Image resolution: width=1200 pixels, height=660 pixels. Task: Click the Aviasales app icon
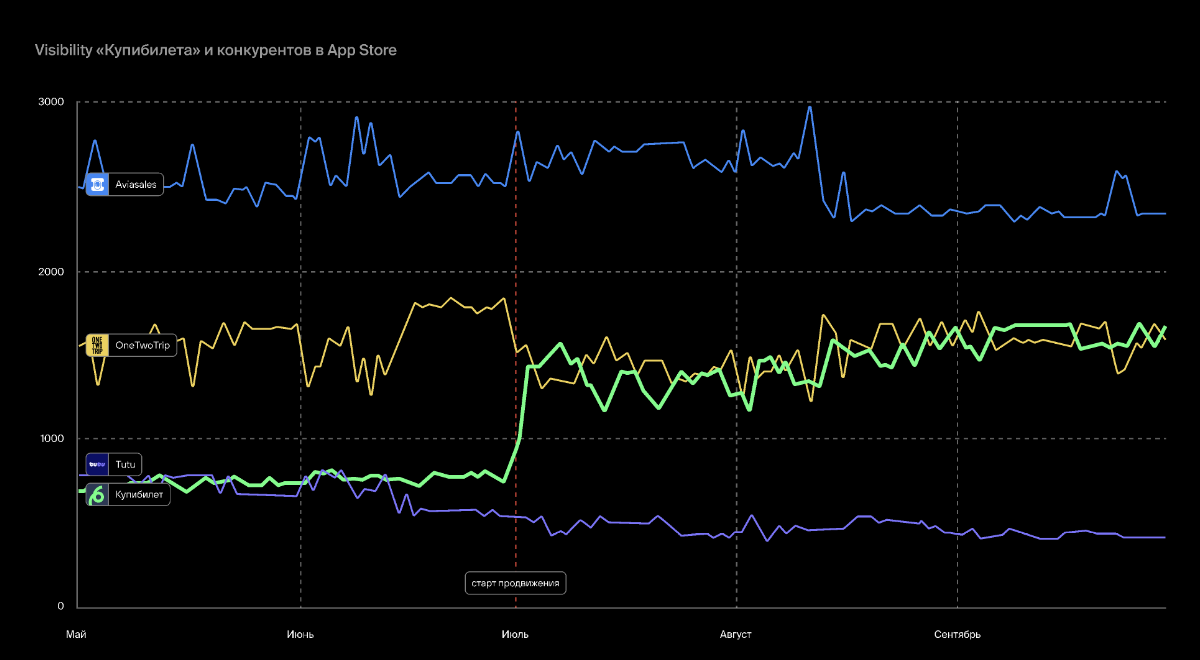tap(97, 185)
